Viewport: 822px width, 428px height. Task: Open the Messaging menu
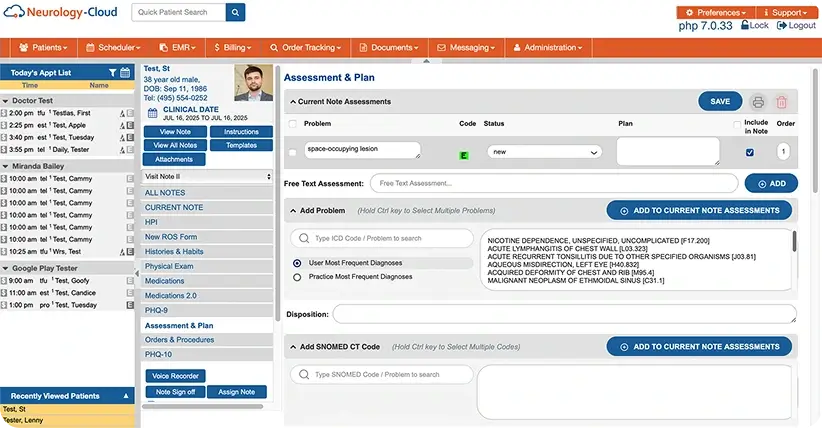pos(466,48)
